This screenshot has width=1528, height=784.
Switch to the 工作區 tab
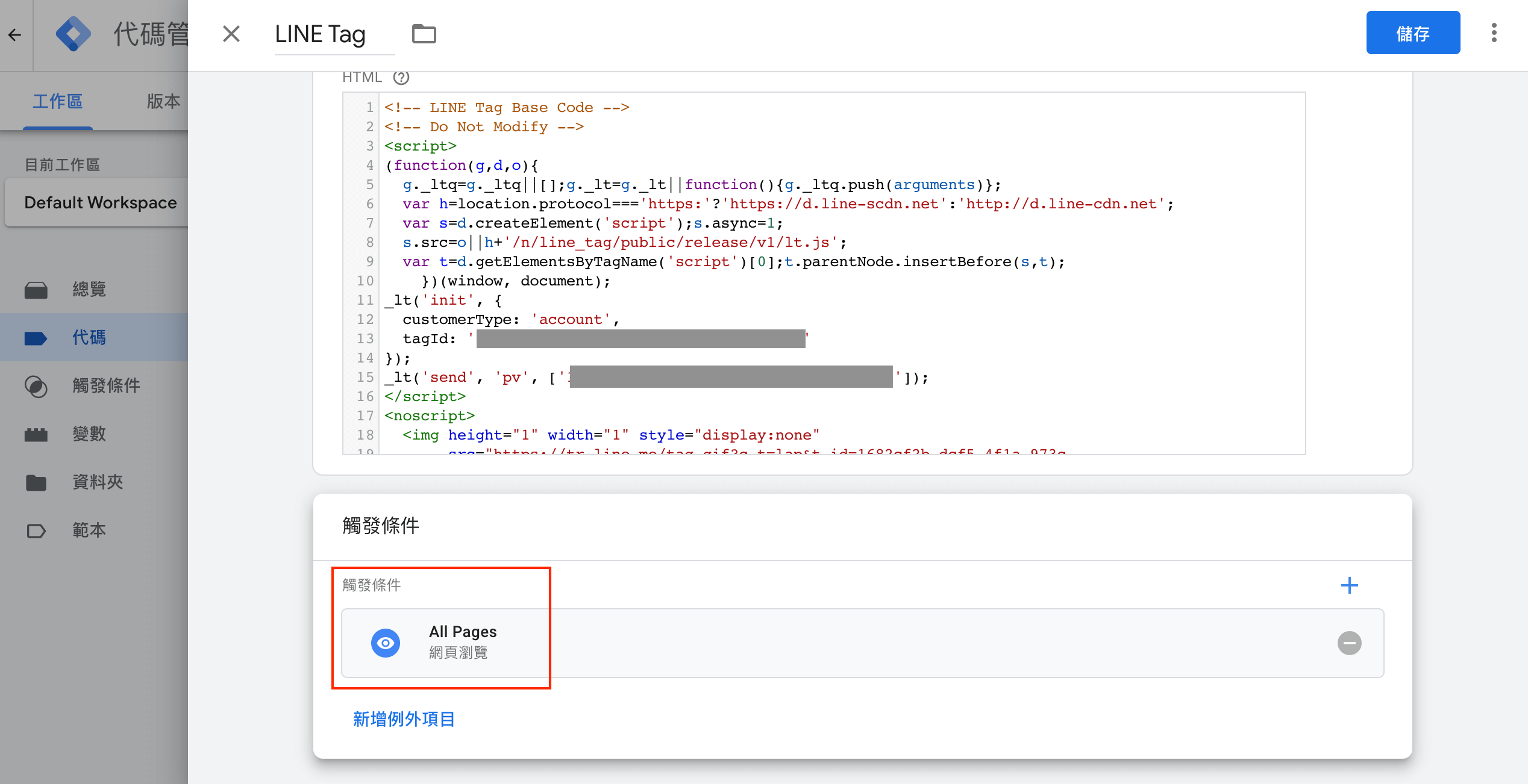point(57,101)
